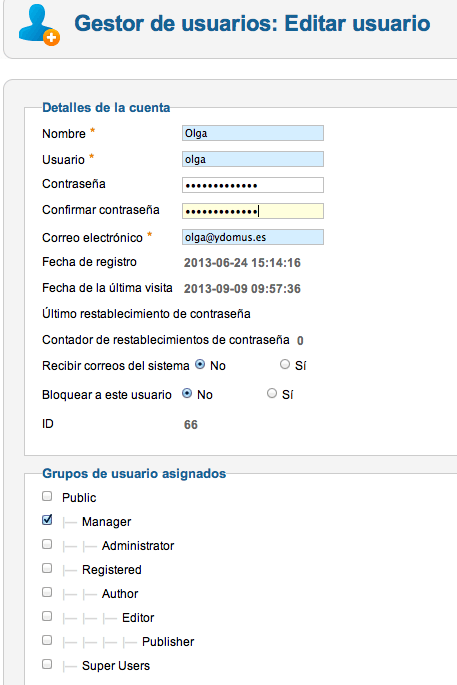The image size is (457, 685).
Task: Select No for Bloquear a este usuario
Action: [x=187, y=394]
